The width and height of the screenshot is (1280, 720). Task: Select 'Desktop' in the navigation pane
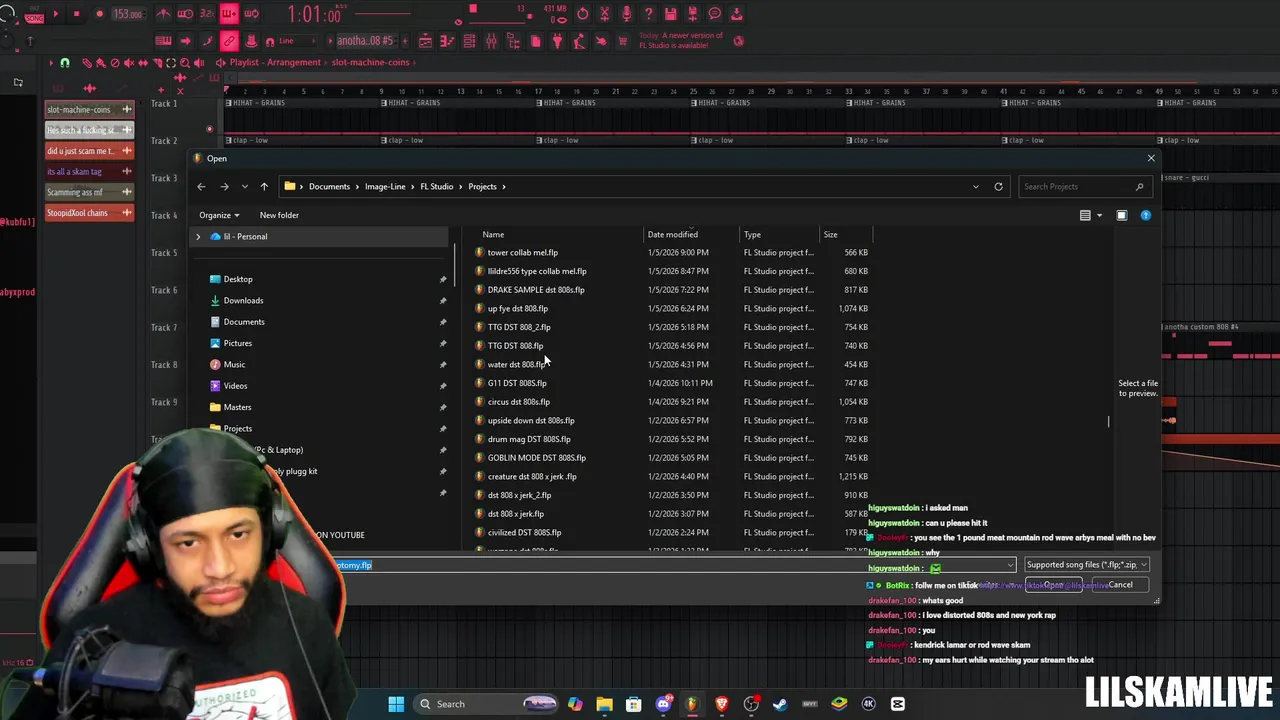tap(238, 279)
